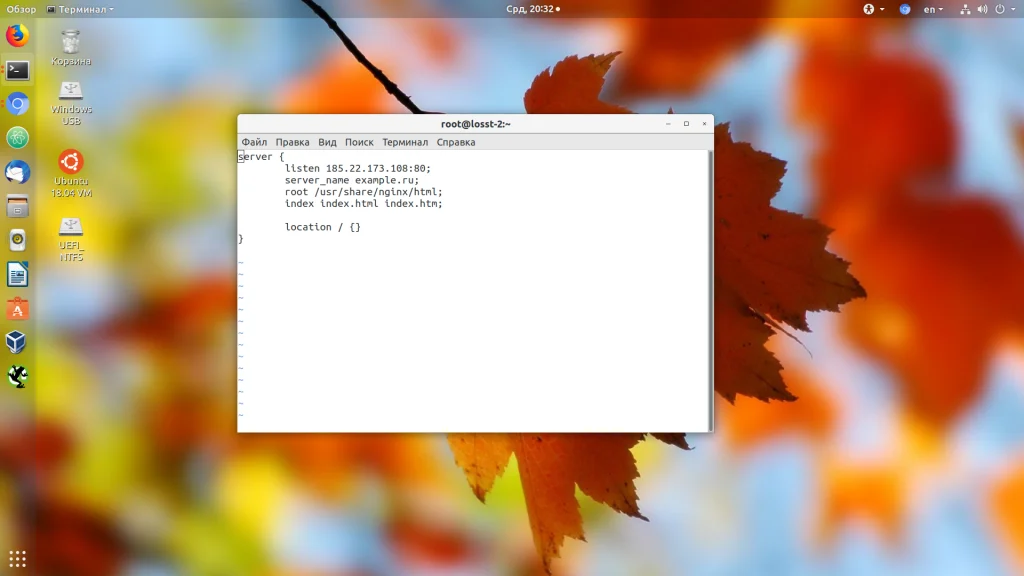Show applications grid button

click(x=18, y=559)
